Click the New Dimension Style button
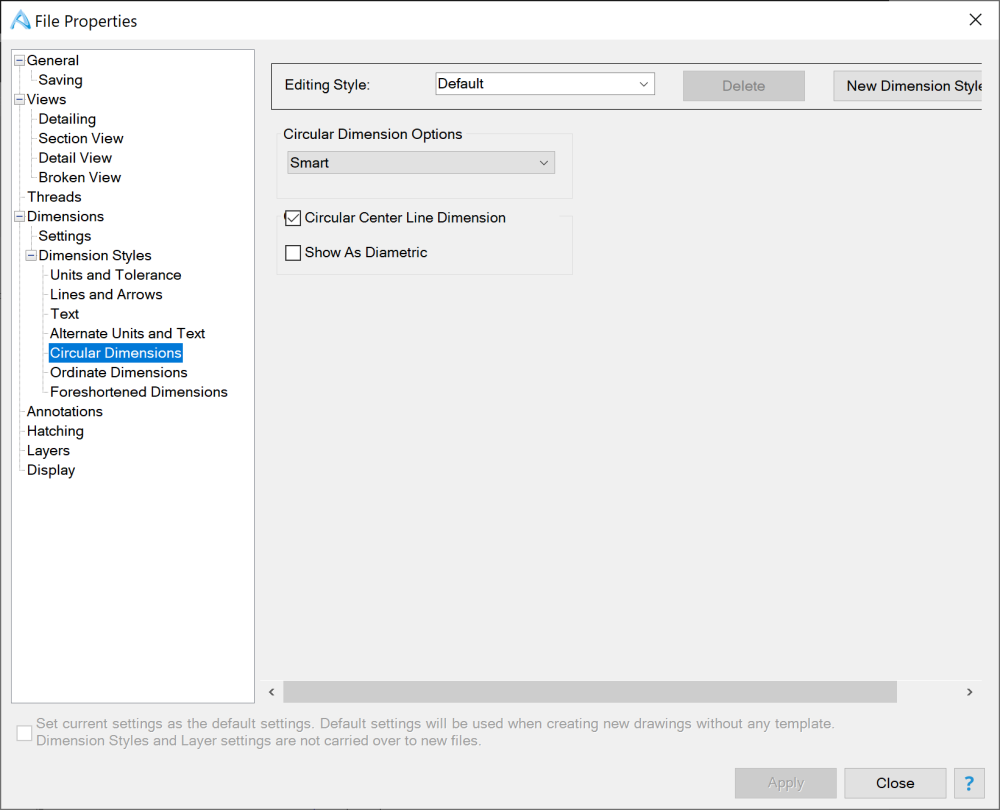 [910, 86]
